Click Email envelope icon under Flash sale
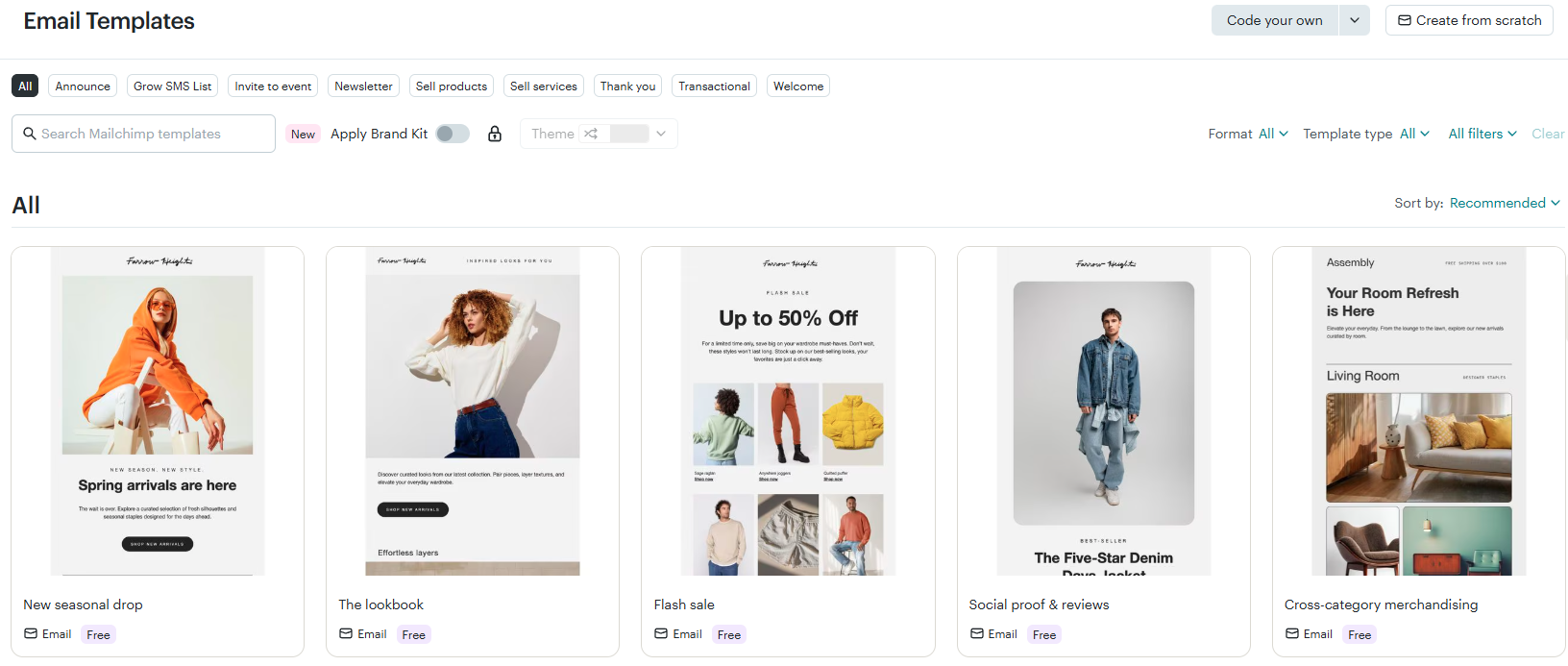1568x666 pixels. coord(661,633)
